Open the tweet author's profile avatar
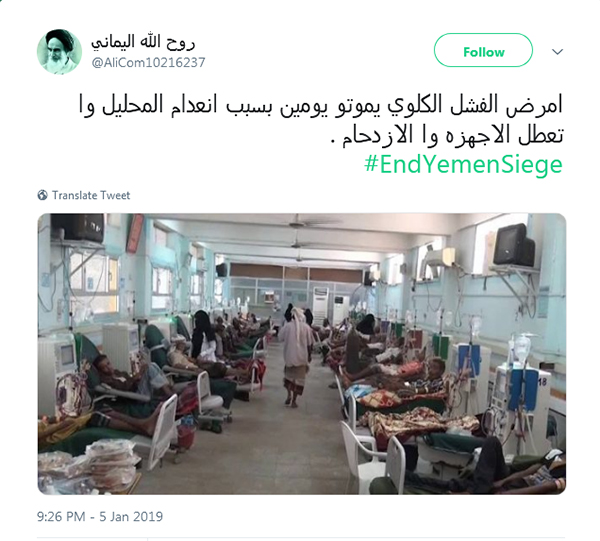Screen dimensions: 600x541 (x=59, y=52)
